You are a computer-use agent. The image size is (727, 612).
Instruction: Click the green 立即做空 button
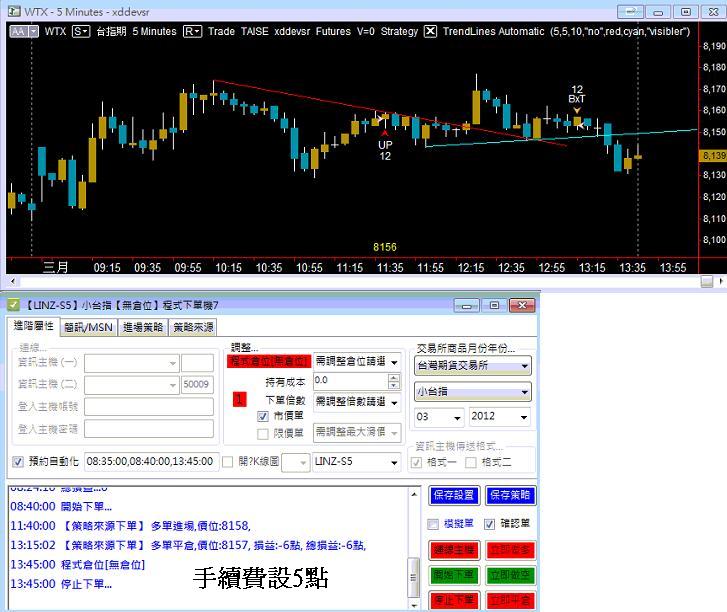coord(510,575)
